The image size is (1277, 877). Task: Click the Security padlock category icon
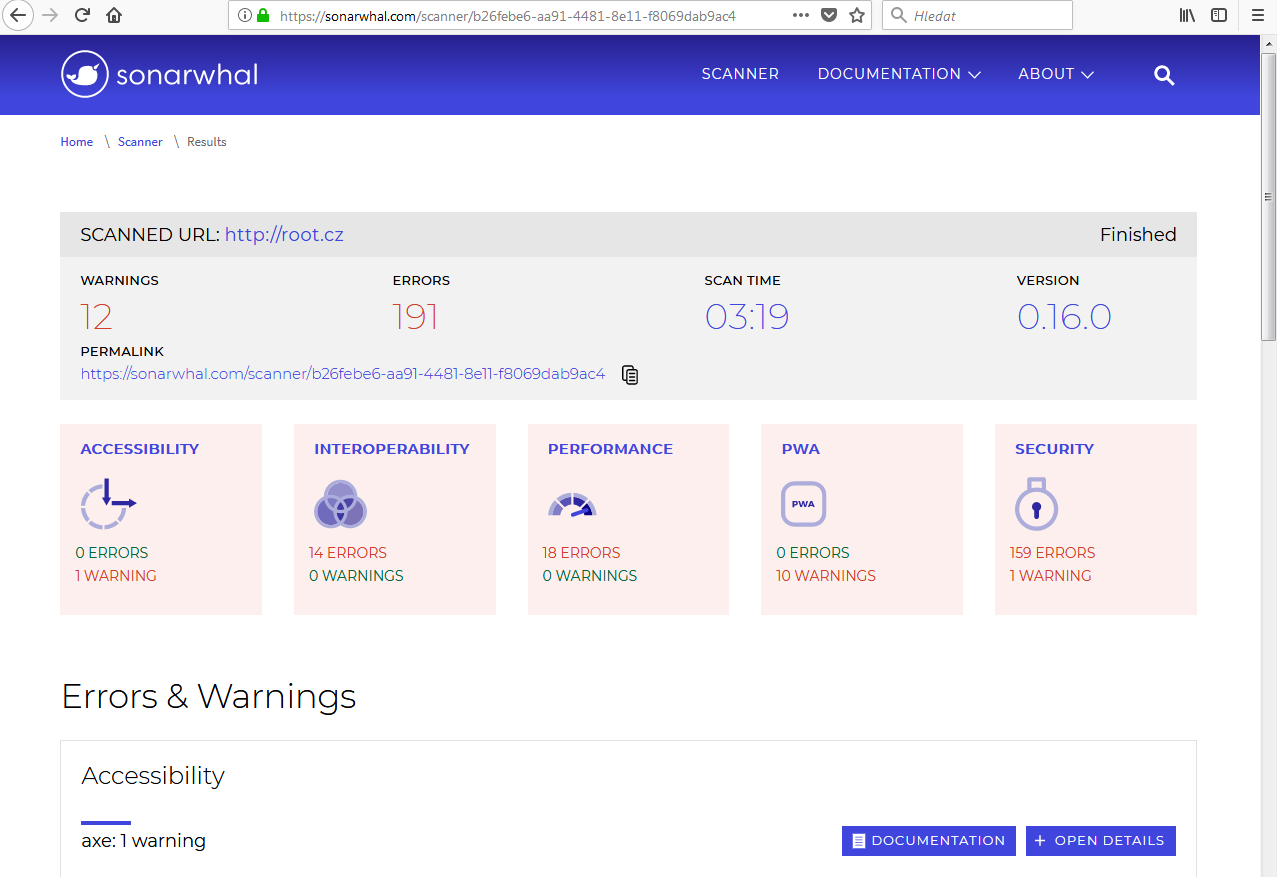[1036, 503]
